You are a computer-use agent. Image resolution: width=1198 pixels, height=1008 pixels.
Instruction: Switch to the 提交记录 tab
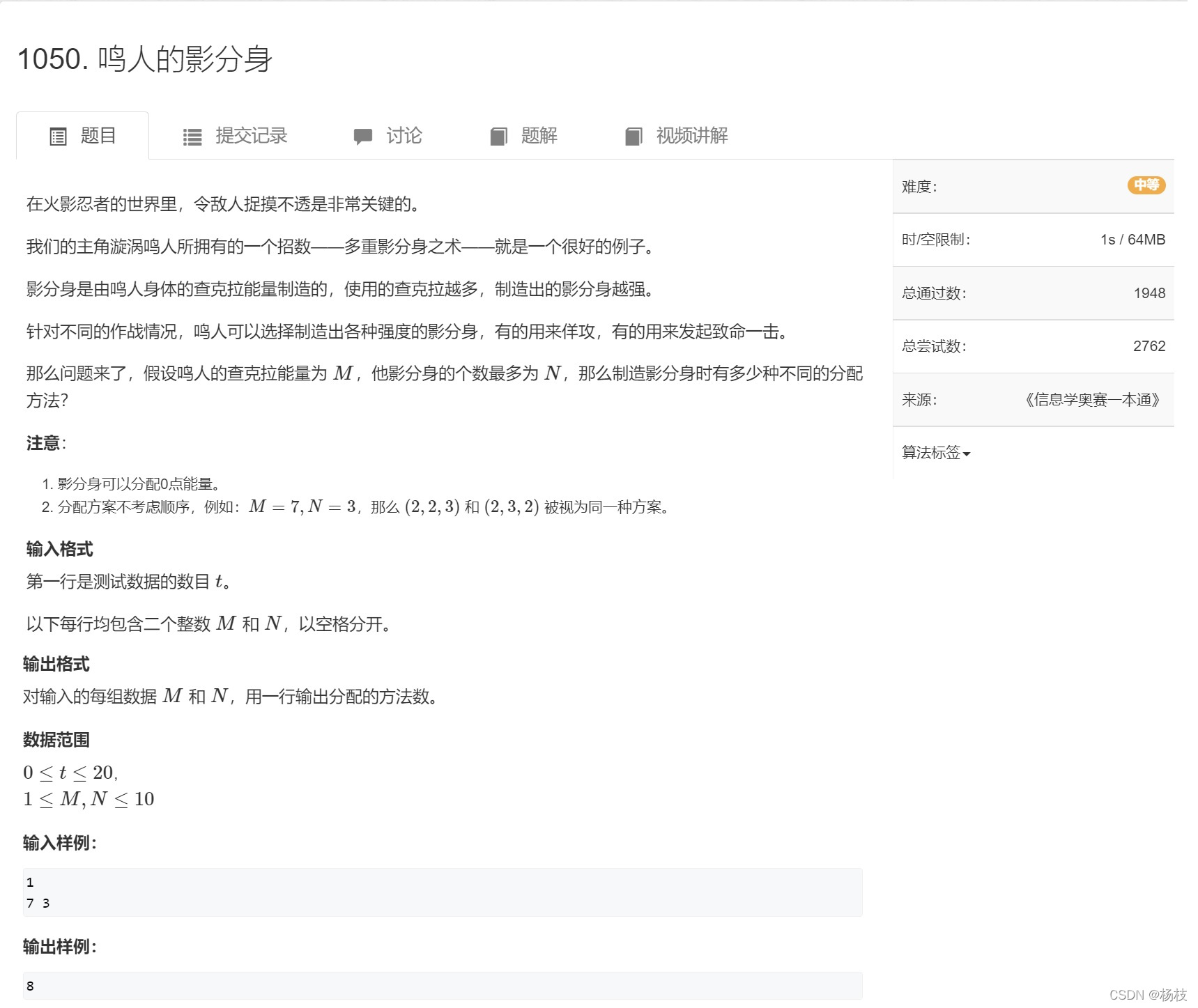[x=235, y=136]
